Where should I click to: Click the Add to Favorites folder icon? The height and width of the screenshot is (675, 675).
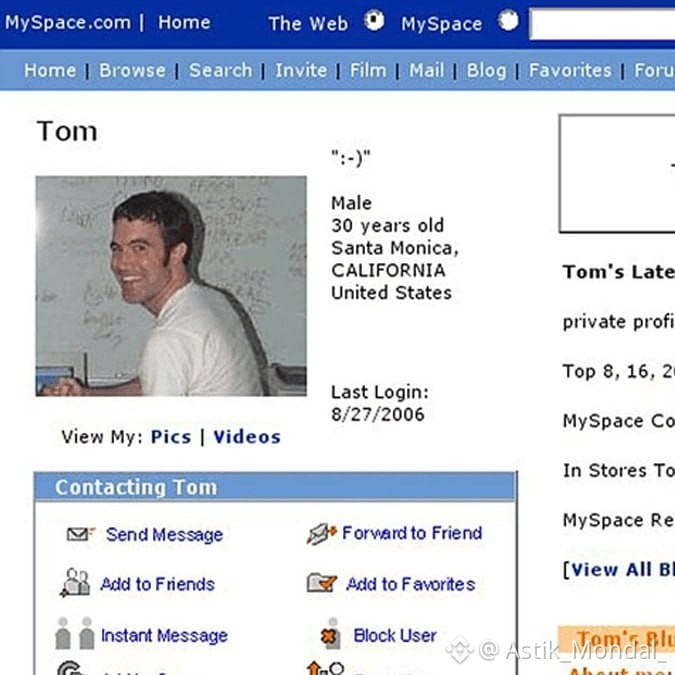[x=322, y=583]
